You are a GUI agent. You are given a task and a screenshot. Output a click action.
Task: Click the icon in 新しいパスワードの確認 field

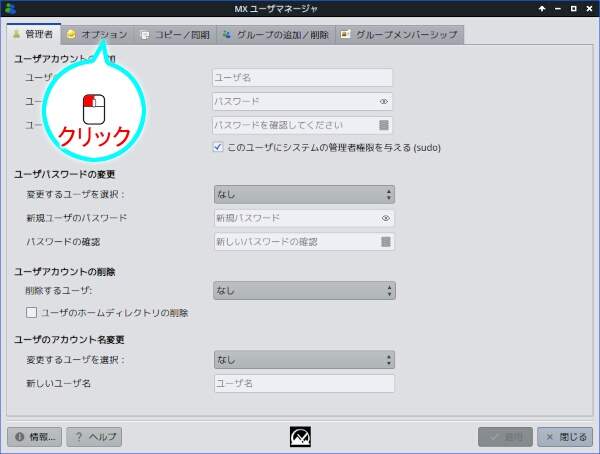[x=385, y=242]
